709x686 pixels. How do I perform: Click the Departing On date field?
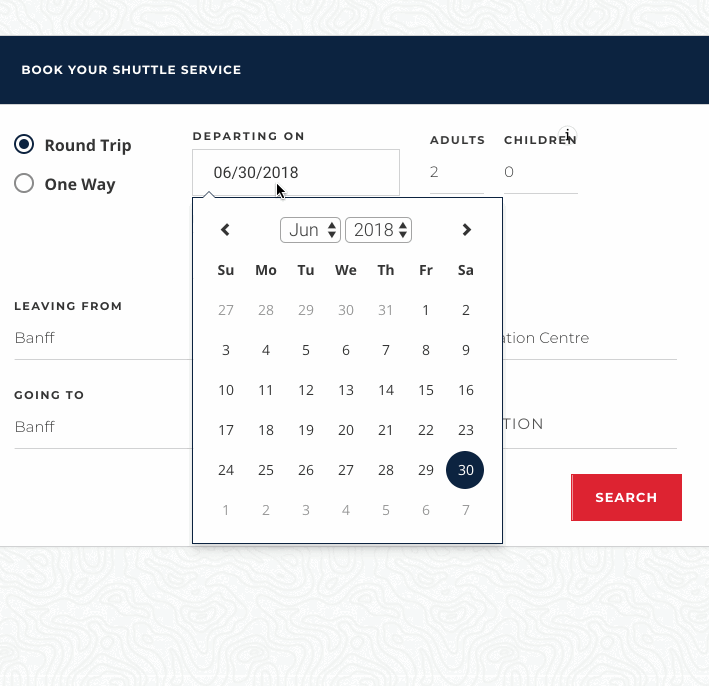(x=296, y=172)
